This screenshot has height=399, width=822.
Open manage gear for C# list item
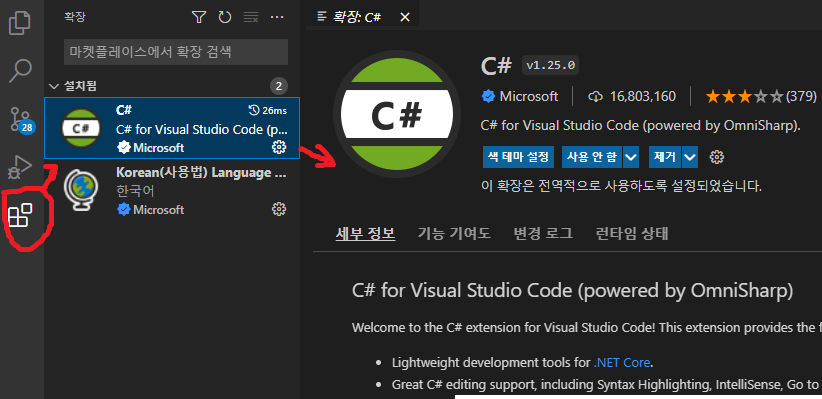coord(279,147)
